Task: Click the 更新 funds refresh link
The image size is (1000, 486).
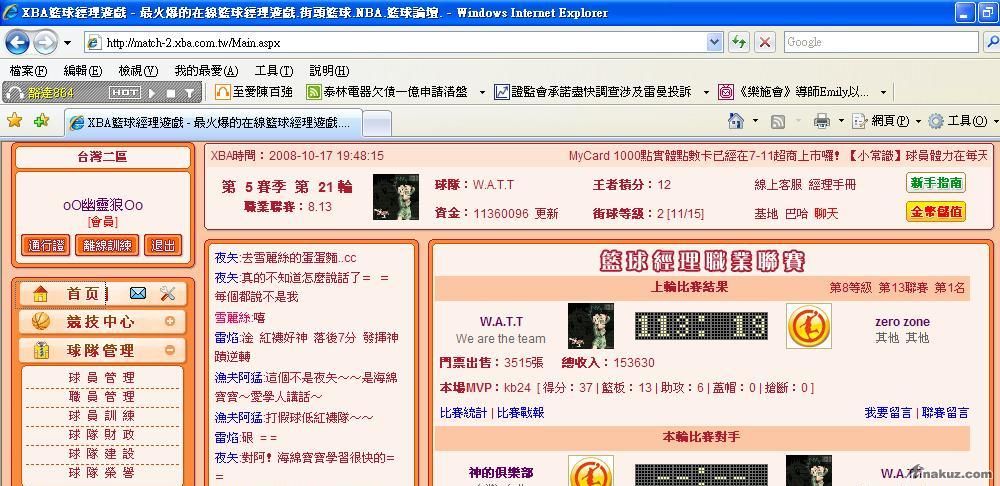Action: click(x=547, y=214)
